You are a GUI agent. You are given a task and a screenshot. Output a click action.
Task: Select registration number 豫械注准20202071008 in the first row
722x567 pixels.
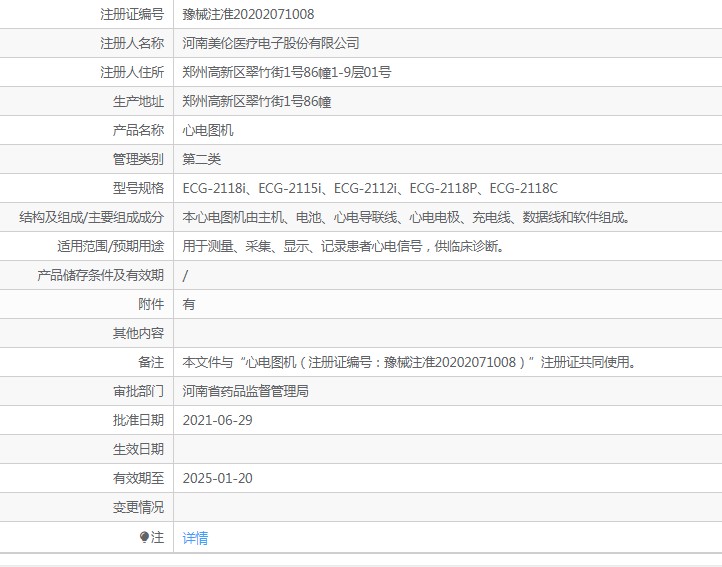coord(248,14)
